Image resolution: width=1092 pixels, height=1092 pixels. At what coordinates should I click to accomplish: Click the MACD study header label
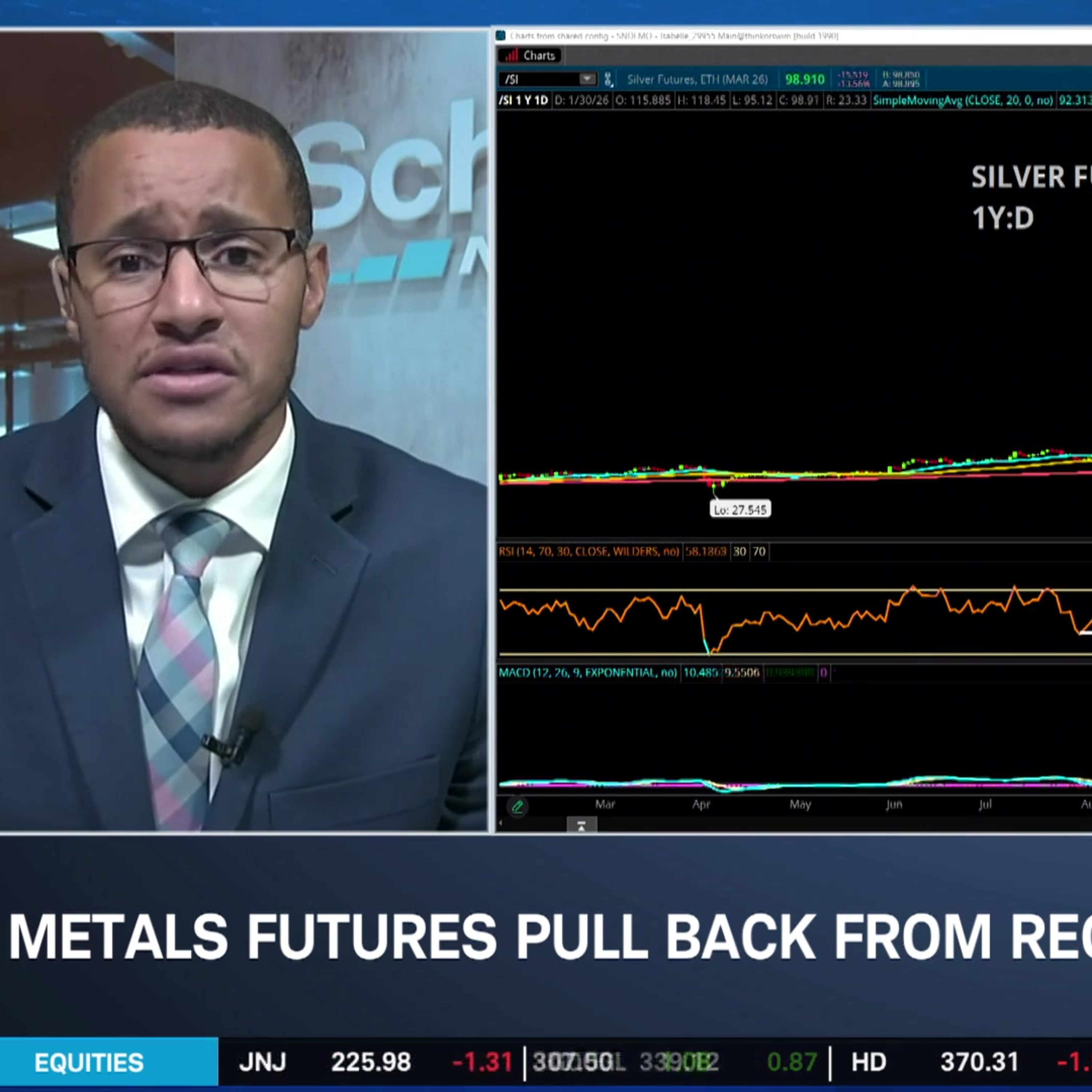click(587, 673)
